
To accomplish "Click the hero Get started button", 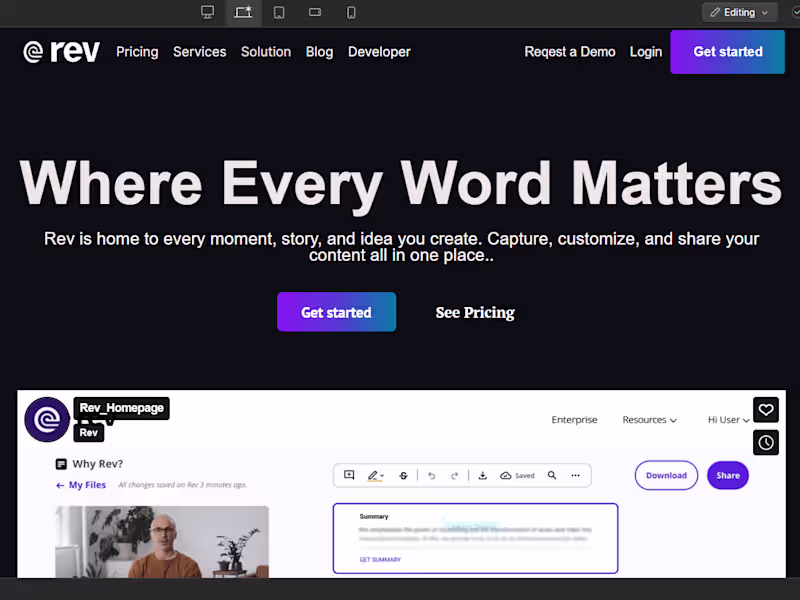I will [x=336, y=312].
